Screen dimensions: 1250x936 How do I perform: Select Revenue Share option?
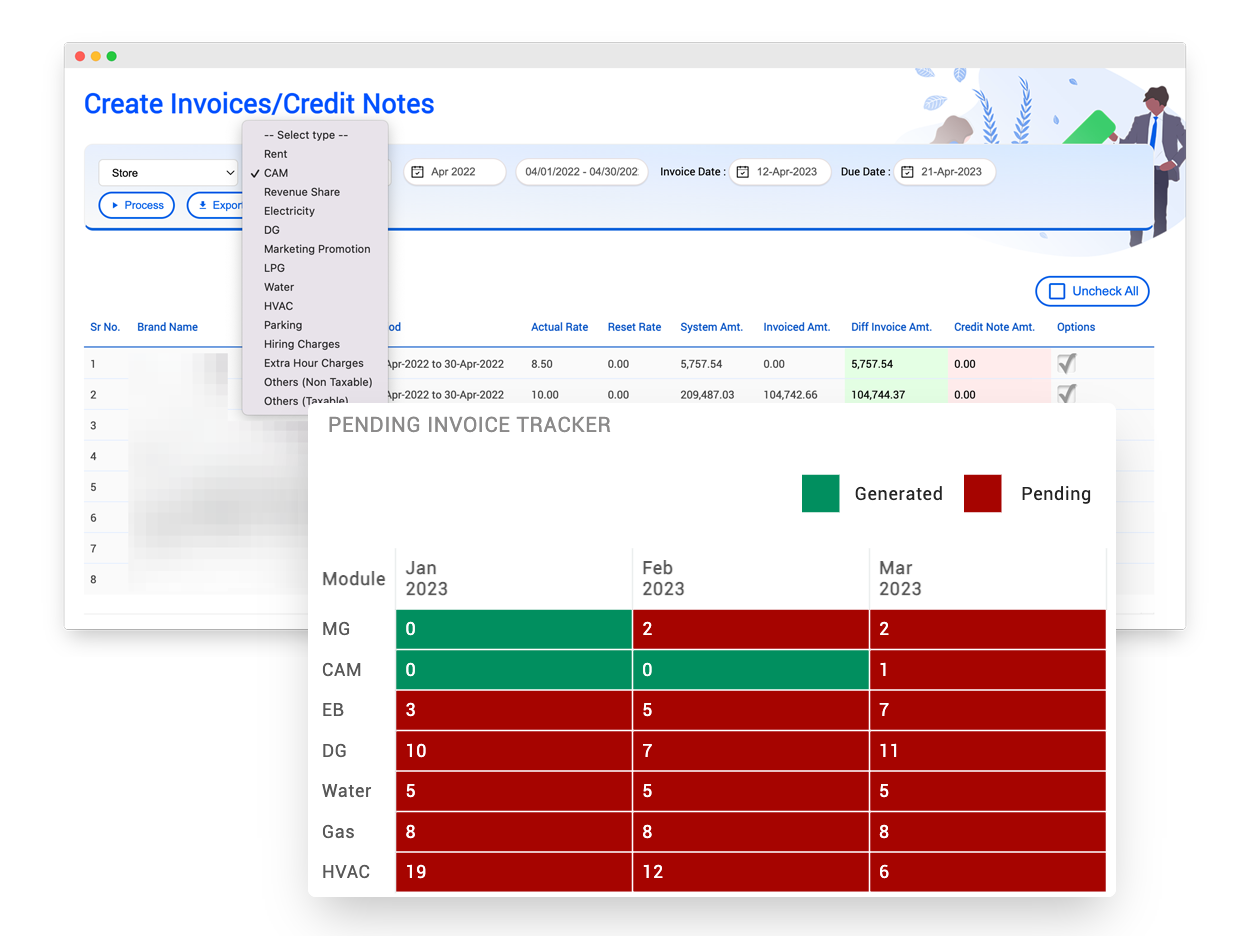[x=302, y=192]
